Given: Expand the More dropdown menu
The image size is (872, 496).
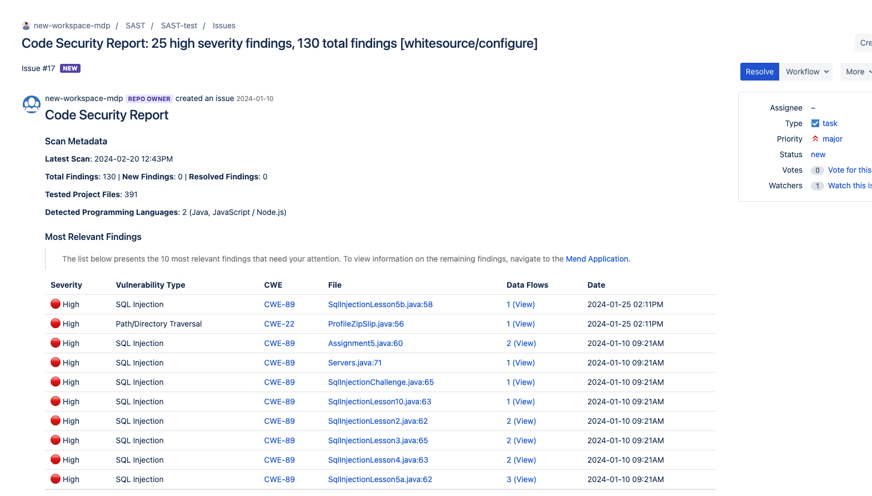Looking at the screenshot, I should (857, 72).
